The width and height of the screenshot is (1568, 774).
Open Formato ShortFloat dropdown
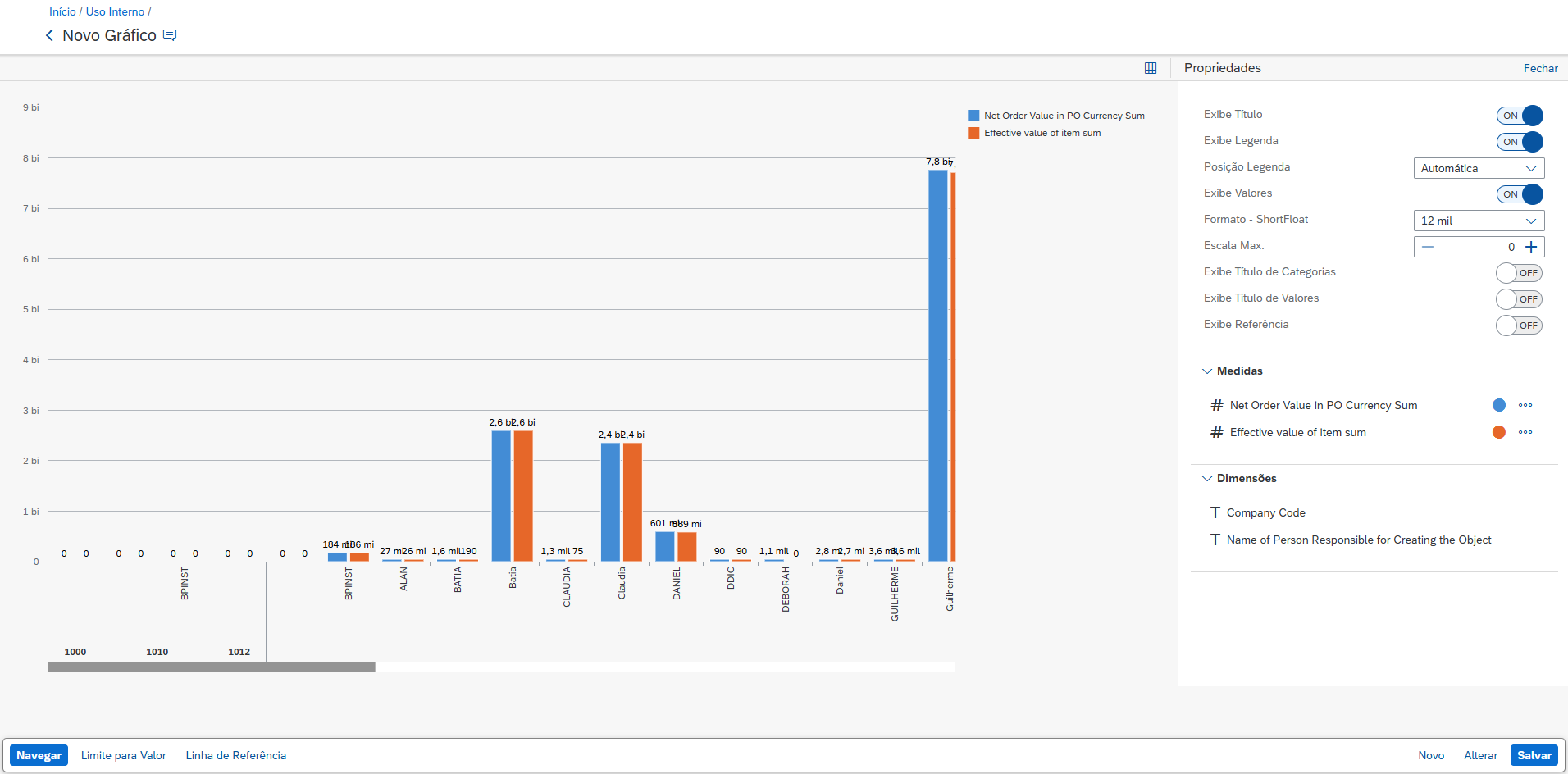1479,221
